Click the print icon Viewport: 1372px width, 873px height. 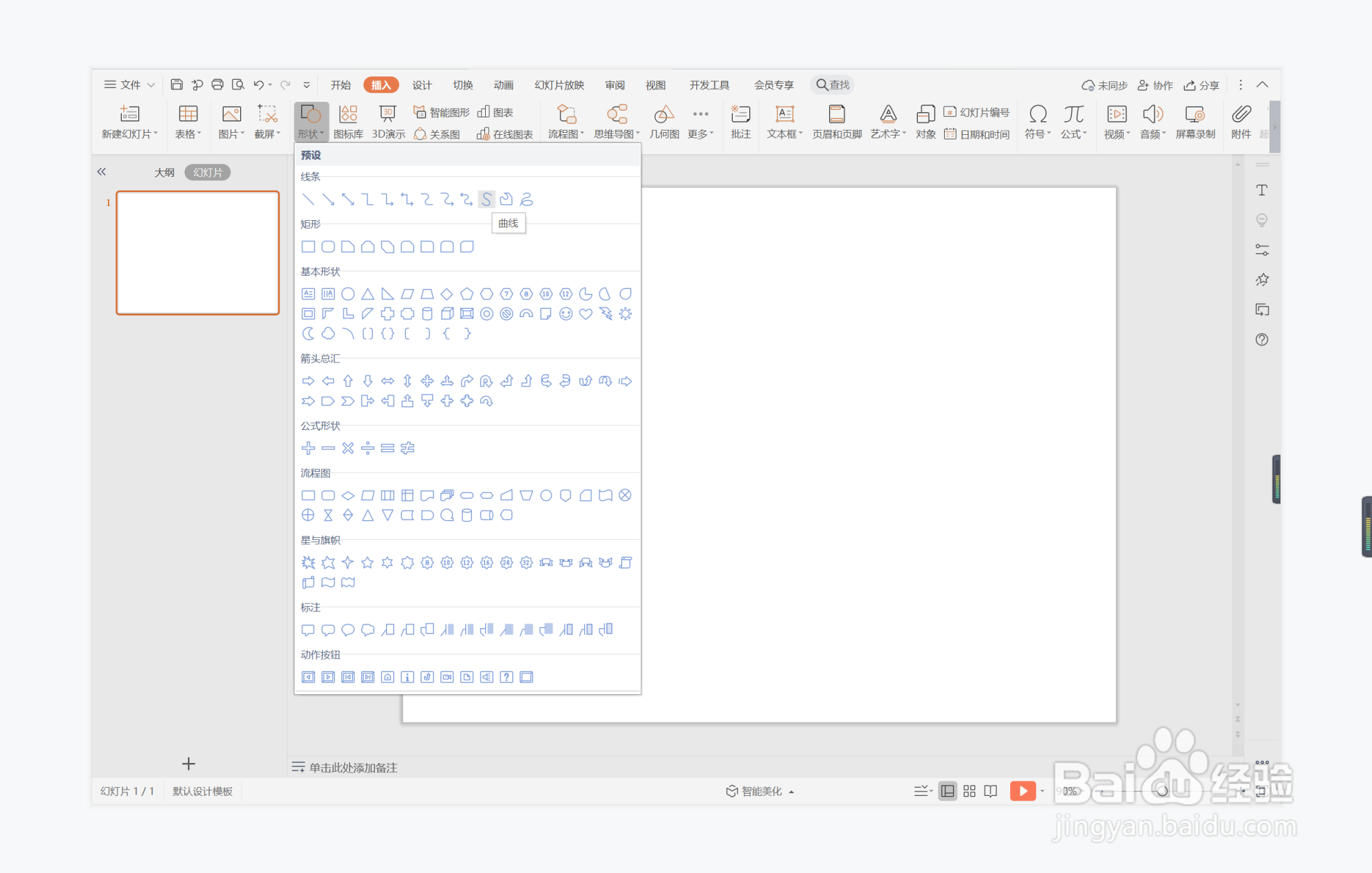pos(217,85)
